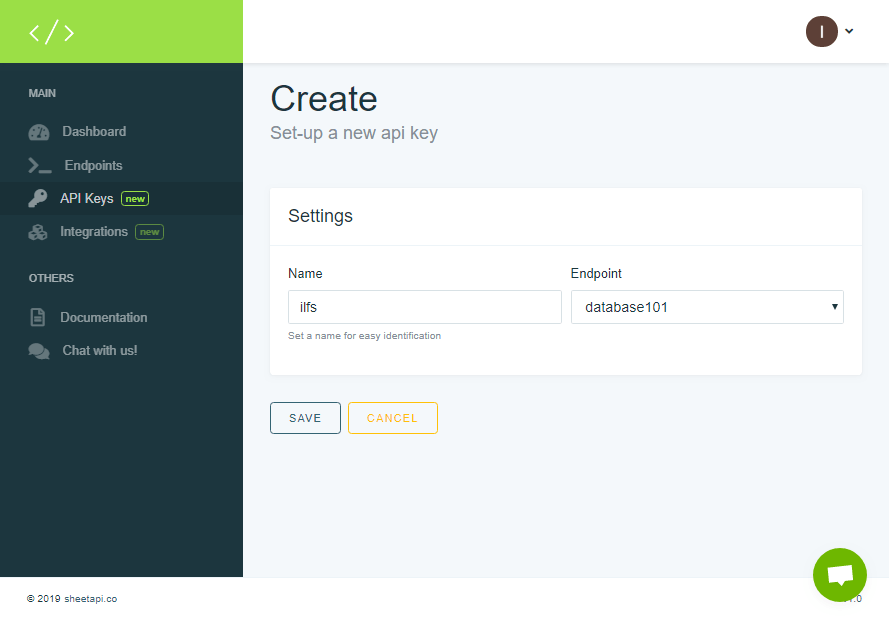
Task: Click the code brackets logo
Action: [52, 32]
